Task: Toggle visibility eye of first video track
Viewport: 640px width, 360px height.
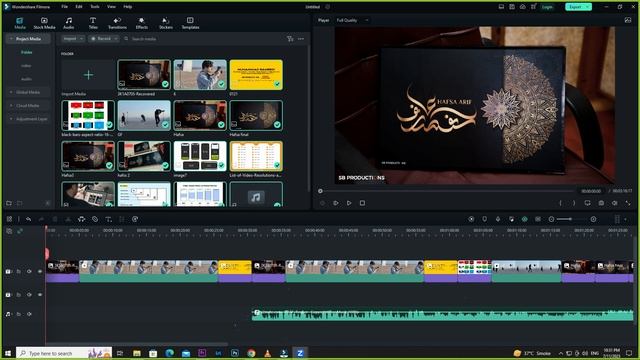Action: pos(40,271)
